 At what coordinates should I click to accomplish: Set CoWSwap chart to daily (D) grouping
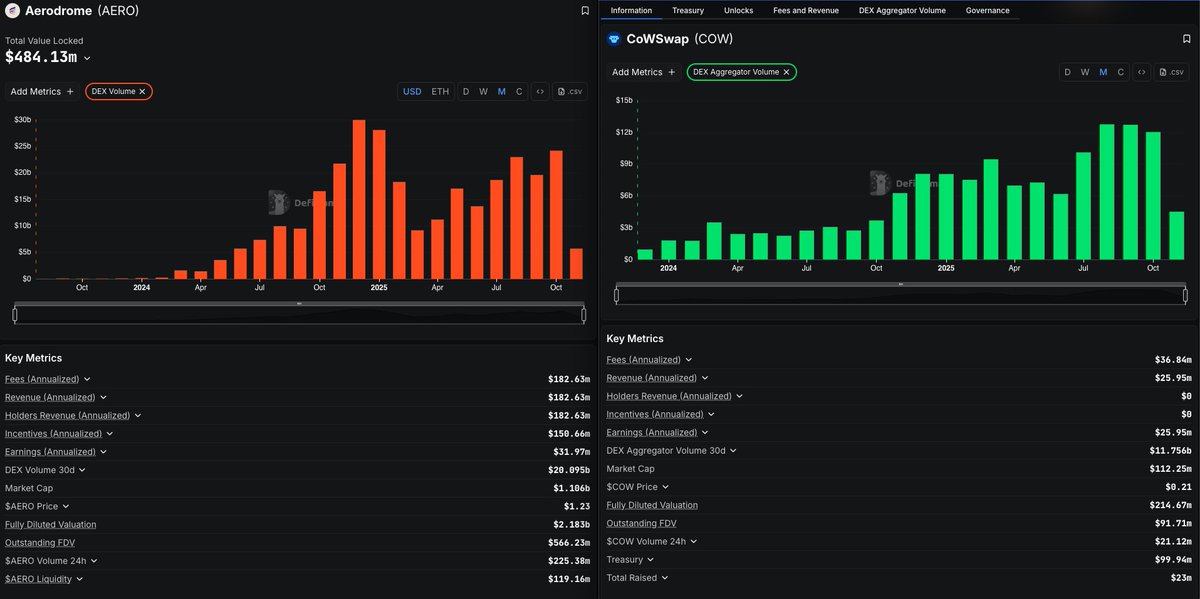1067,72
